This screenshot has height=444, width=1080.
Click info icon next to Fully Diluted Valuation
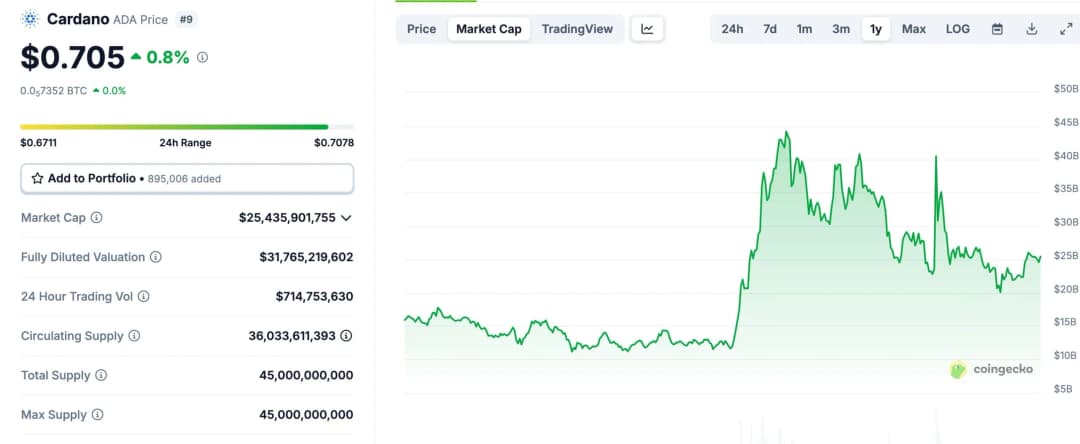[x=156, y=257]
